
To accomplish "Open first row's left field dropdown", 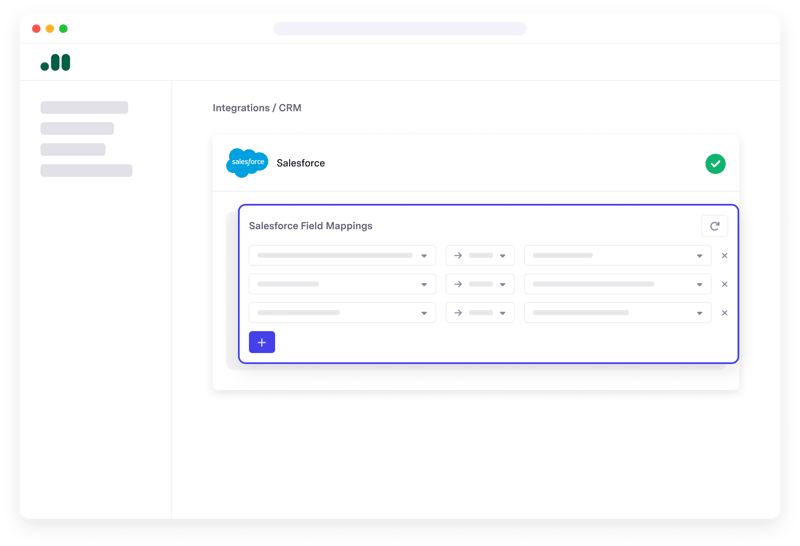I will (342, 256).
